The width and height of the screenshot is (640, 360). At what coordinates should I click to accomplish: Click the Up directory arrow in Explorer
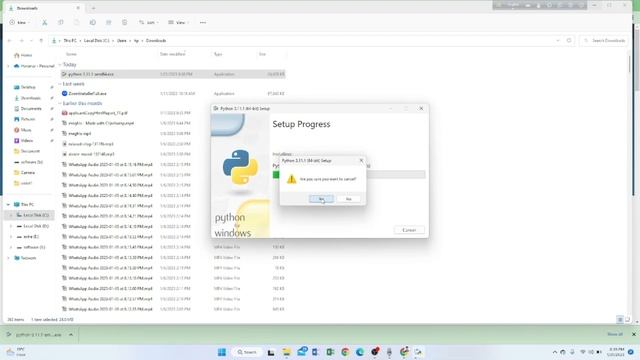(41, 40)
